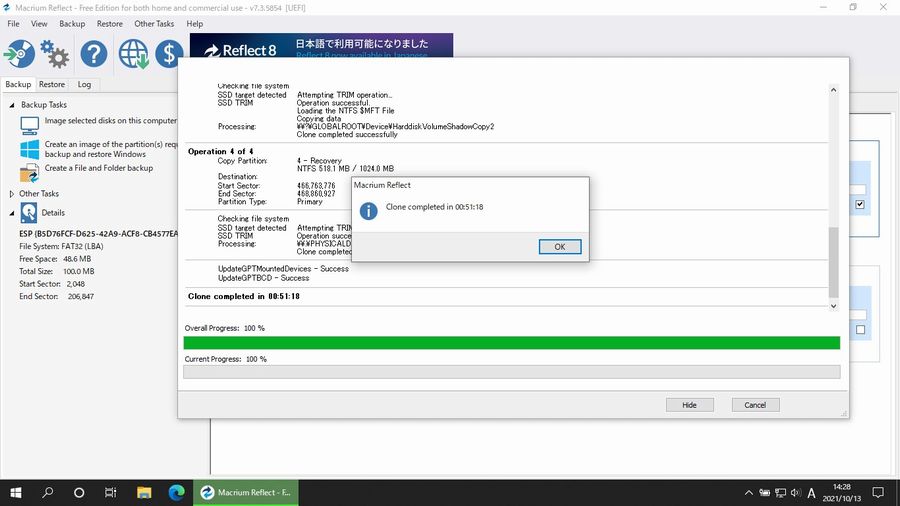Expand the Other Tasks section
The image size is (900, 506).
(x=11, y=194)
